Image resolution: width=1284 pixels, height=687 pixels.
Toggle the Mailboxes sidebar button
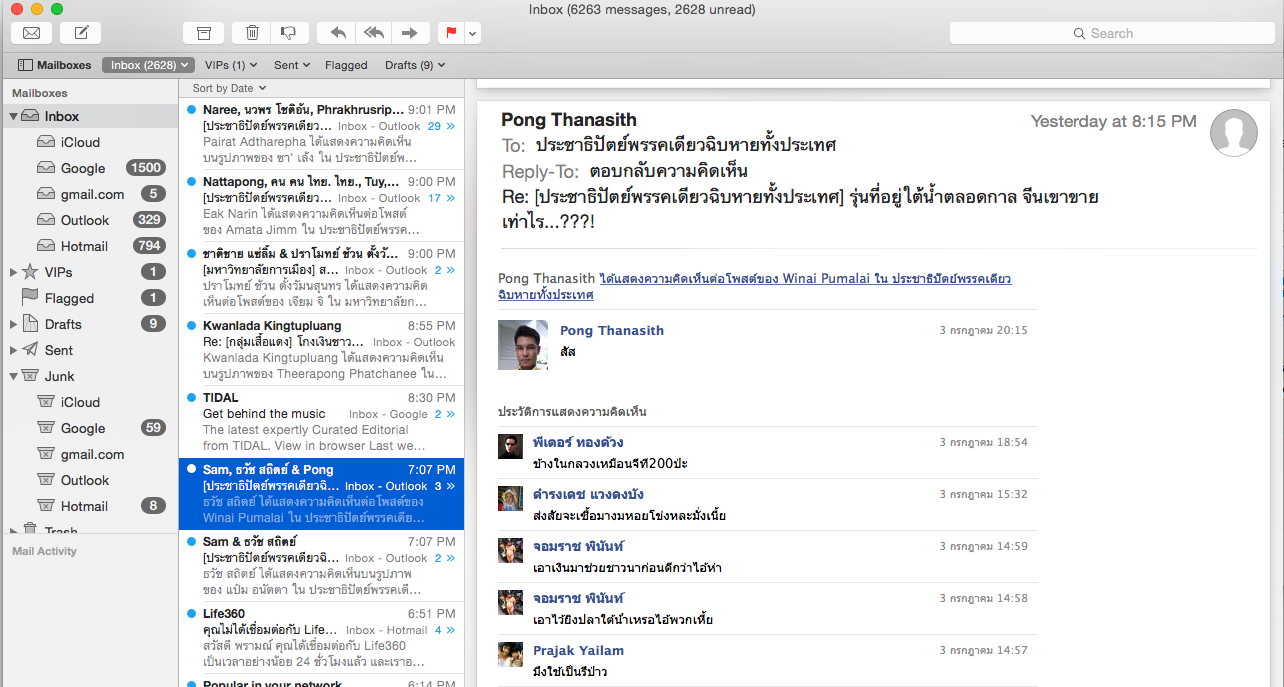pos(55,65)
